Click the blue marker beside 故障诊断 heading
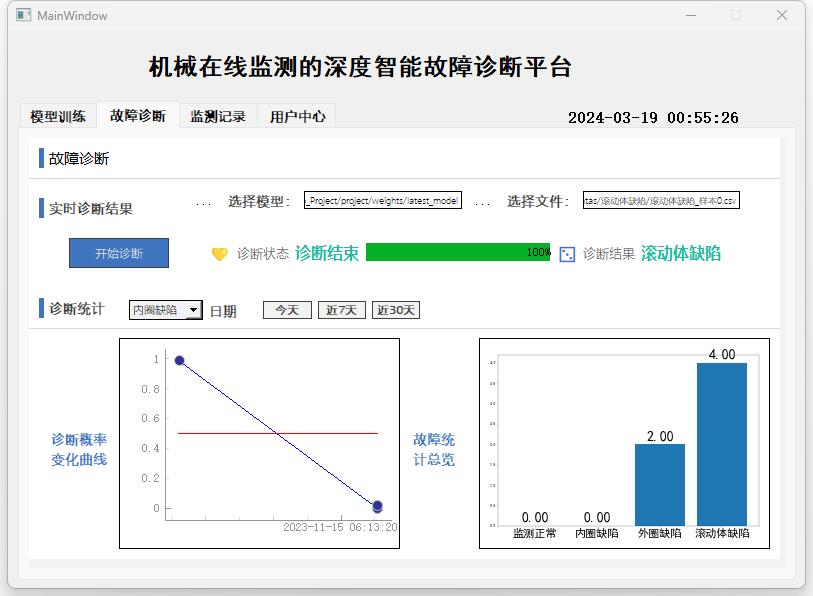813x596 pixels. [41, 158]
